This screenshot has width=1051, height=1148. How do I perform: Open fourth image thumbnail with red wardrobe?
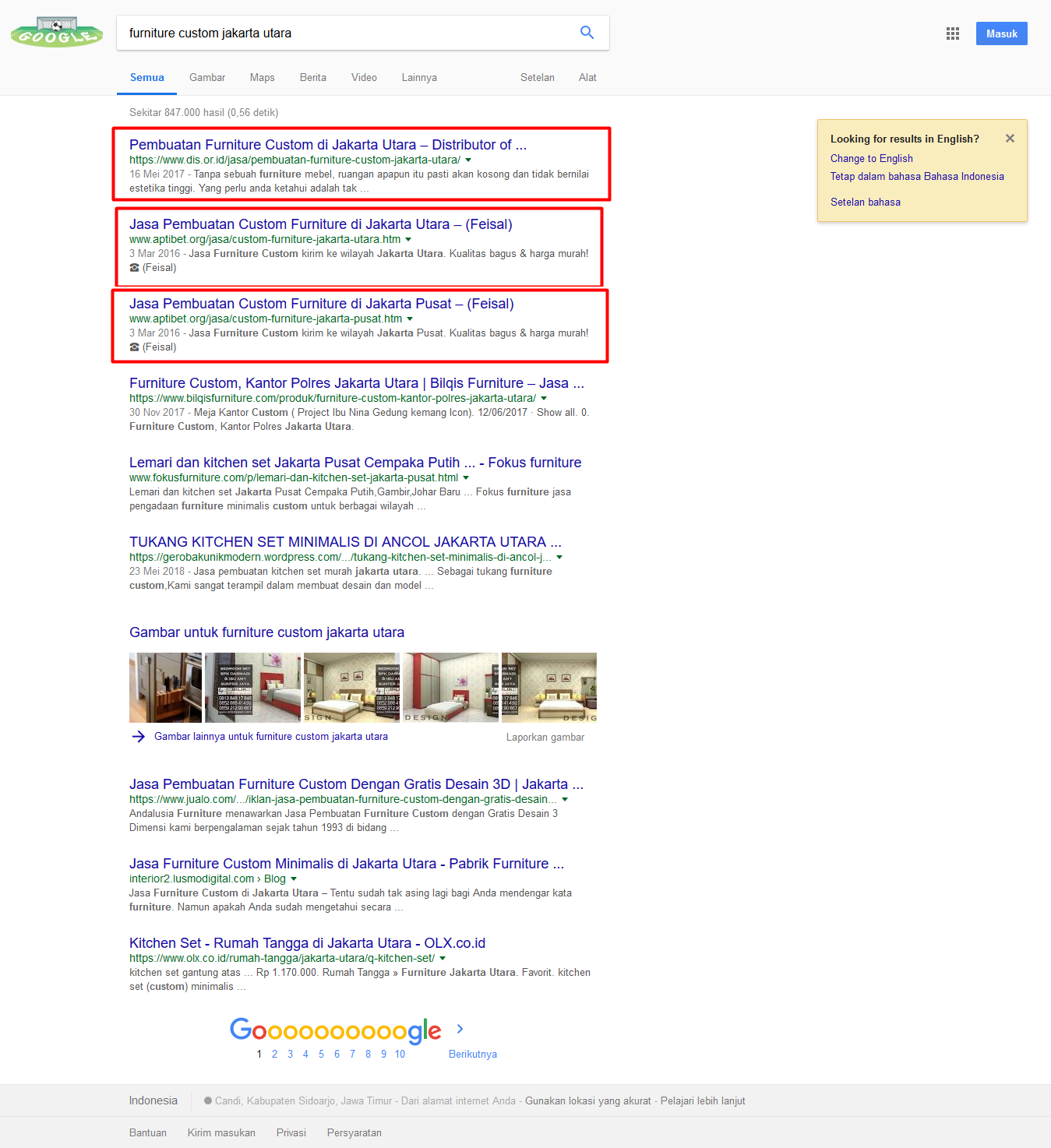click(x=450, y=688)
